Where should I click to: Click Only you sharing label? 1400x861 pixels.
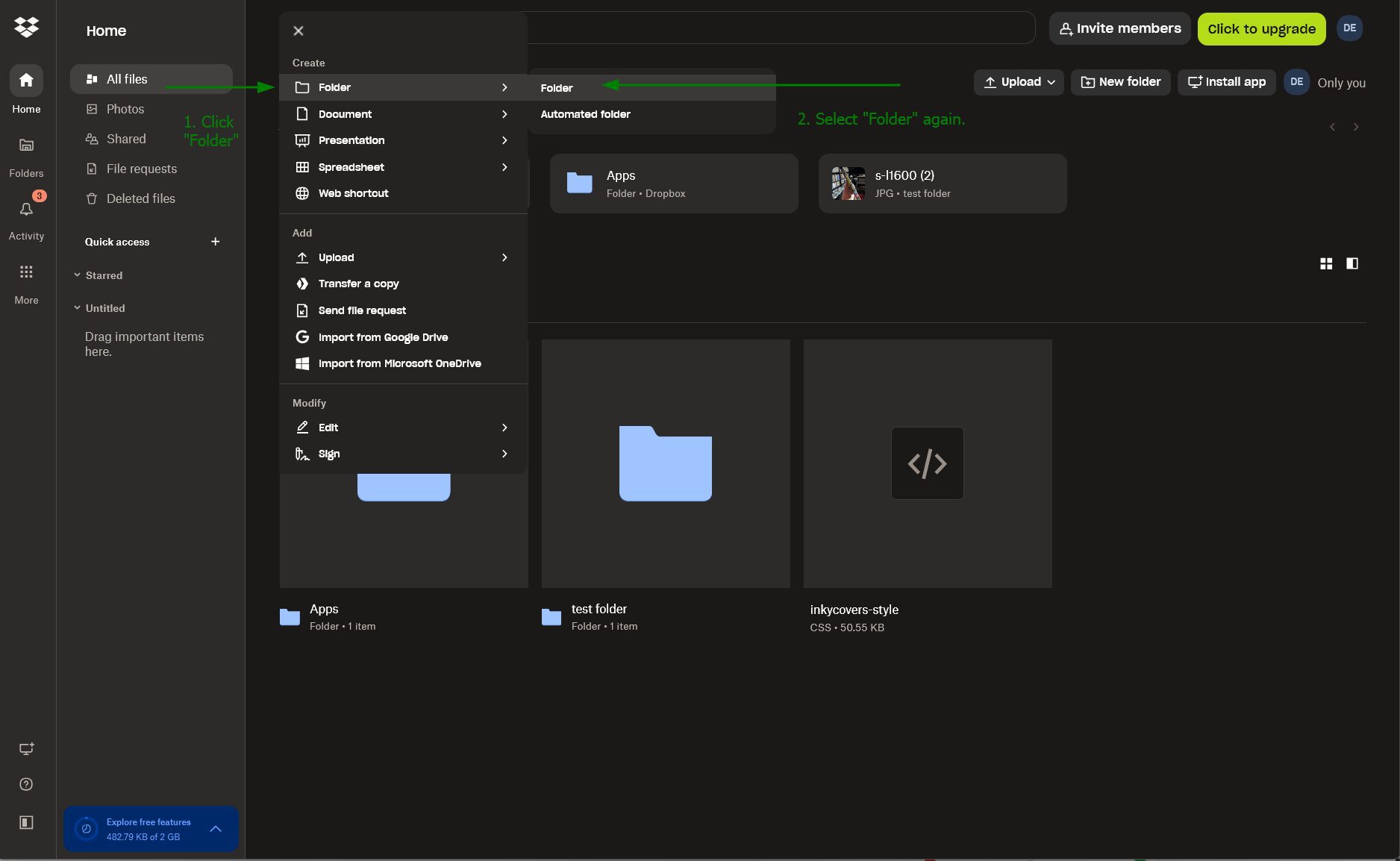(x=1341, y=83)
